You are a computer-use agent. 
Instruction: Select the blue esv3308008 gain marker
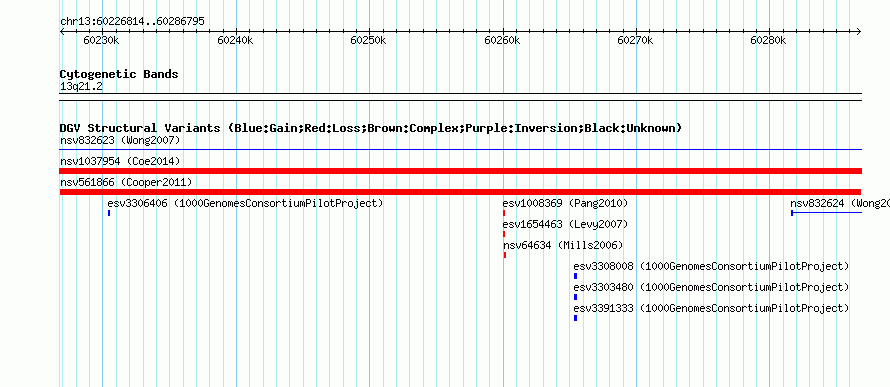point(575,276)
